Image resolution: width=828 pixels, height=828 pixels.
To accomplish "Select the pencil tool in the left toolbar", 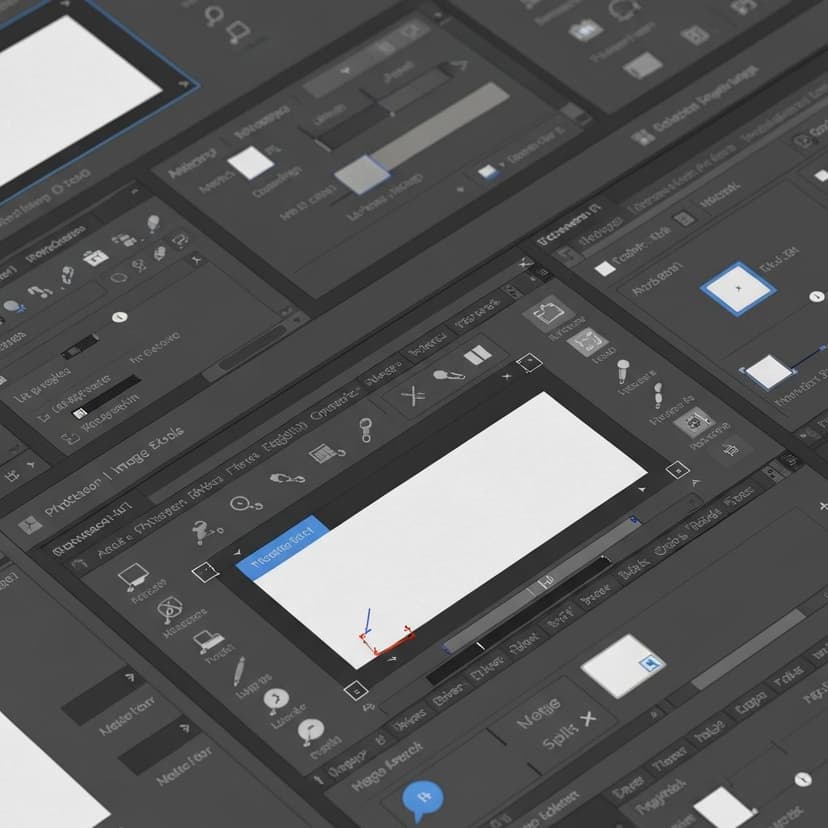I will point(239,669).
